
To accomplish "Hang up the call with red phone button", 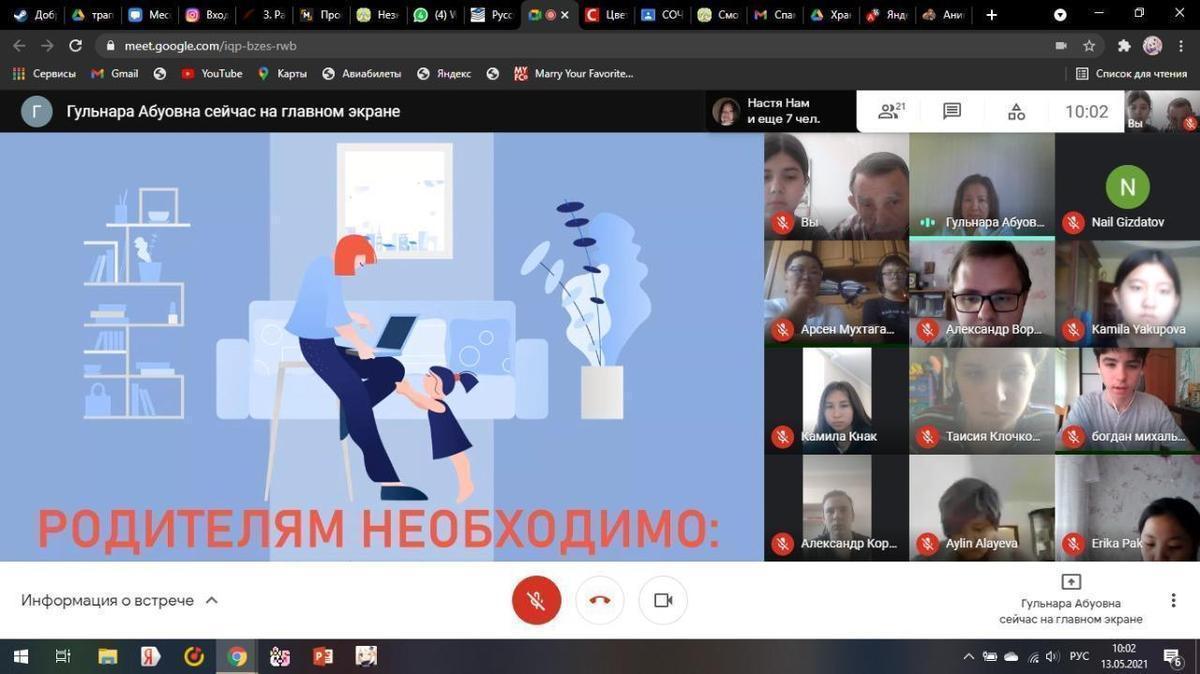I will pyautogui.click(x=599, y=600).
